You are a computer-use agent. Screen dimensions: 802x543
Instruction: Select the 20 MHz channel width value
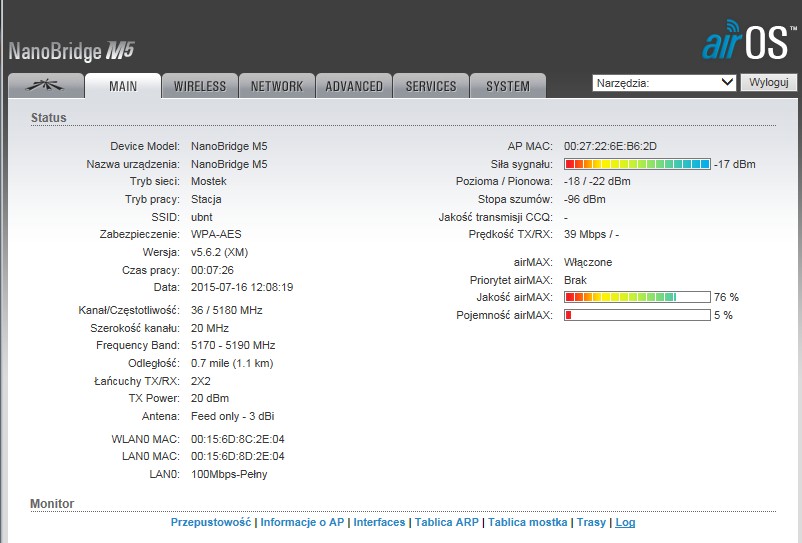tap(210, 328)
